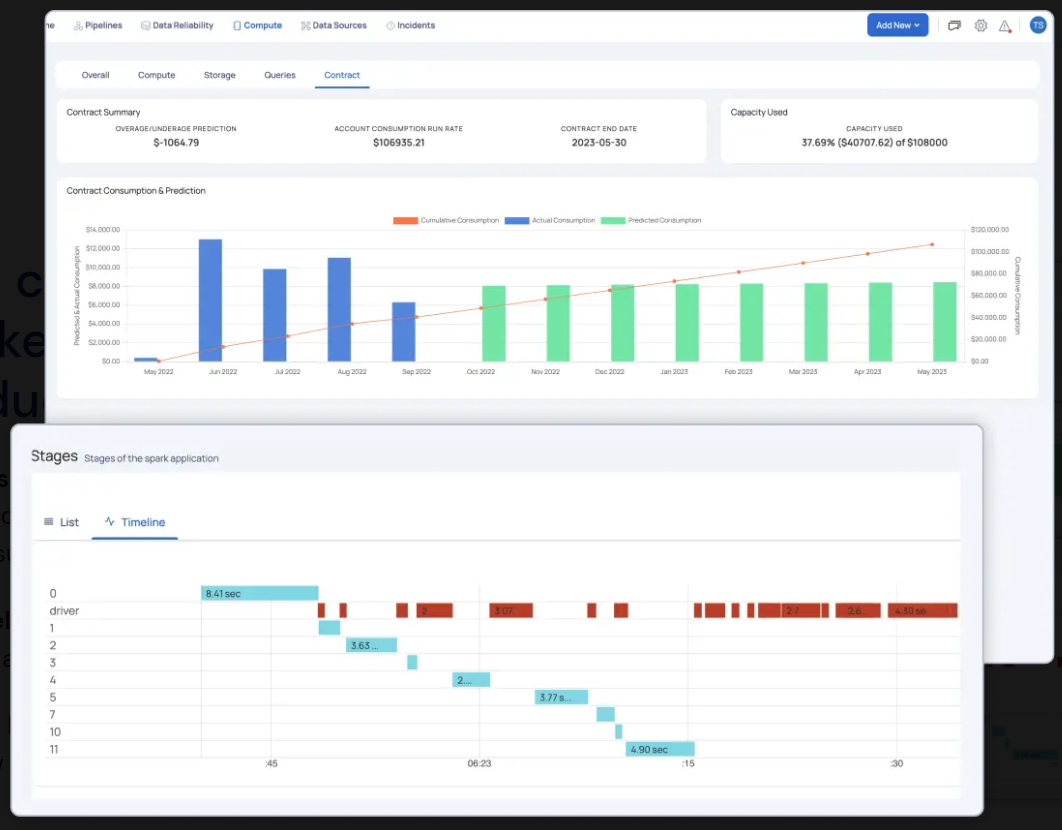
Task: Expand the Add New dropdown
Action: pos(897,25)
